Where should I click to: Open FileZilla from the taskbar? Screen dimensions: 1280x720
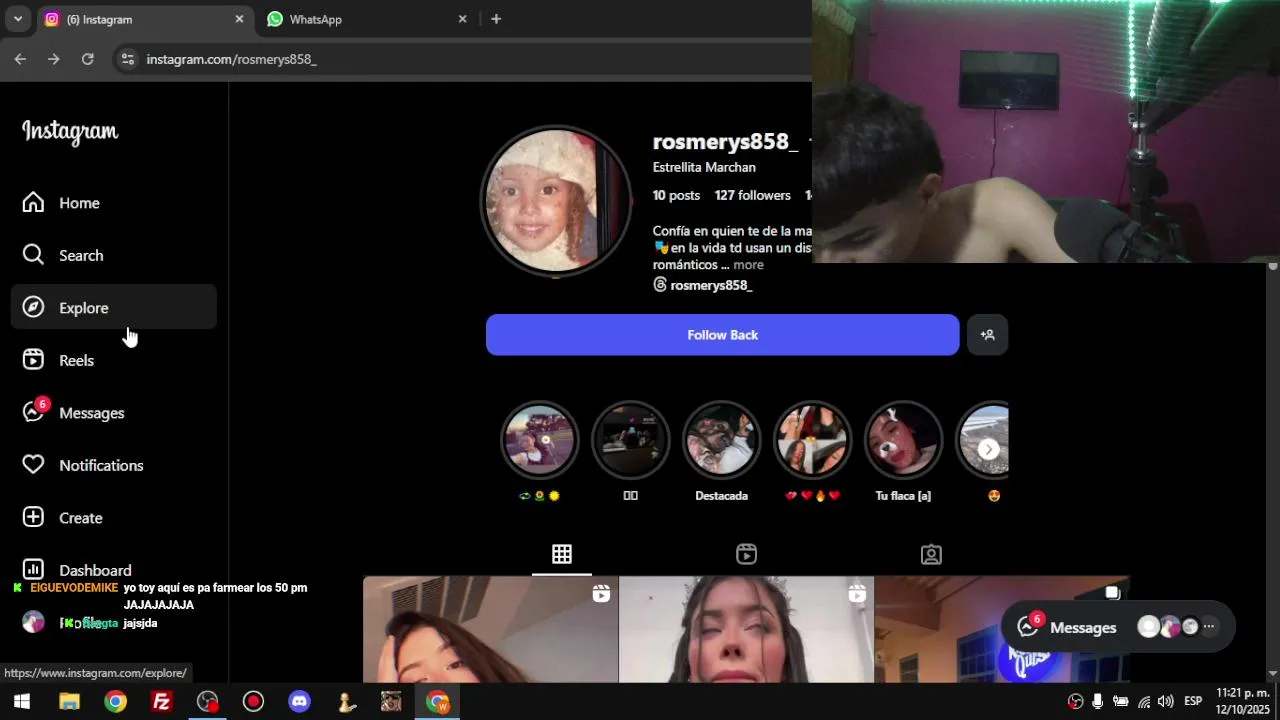click(161, 702)
